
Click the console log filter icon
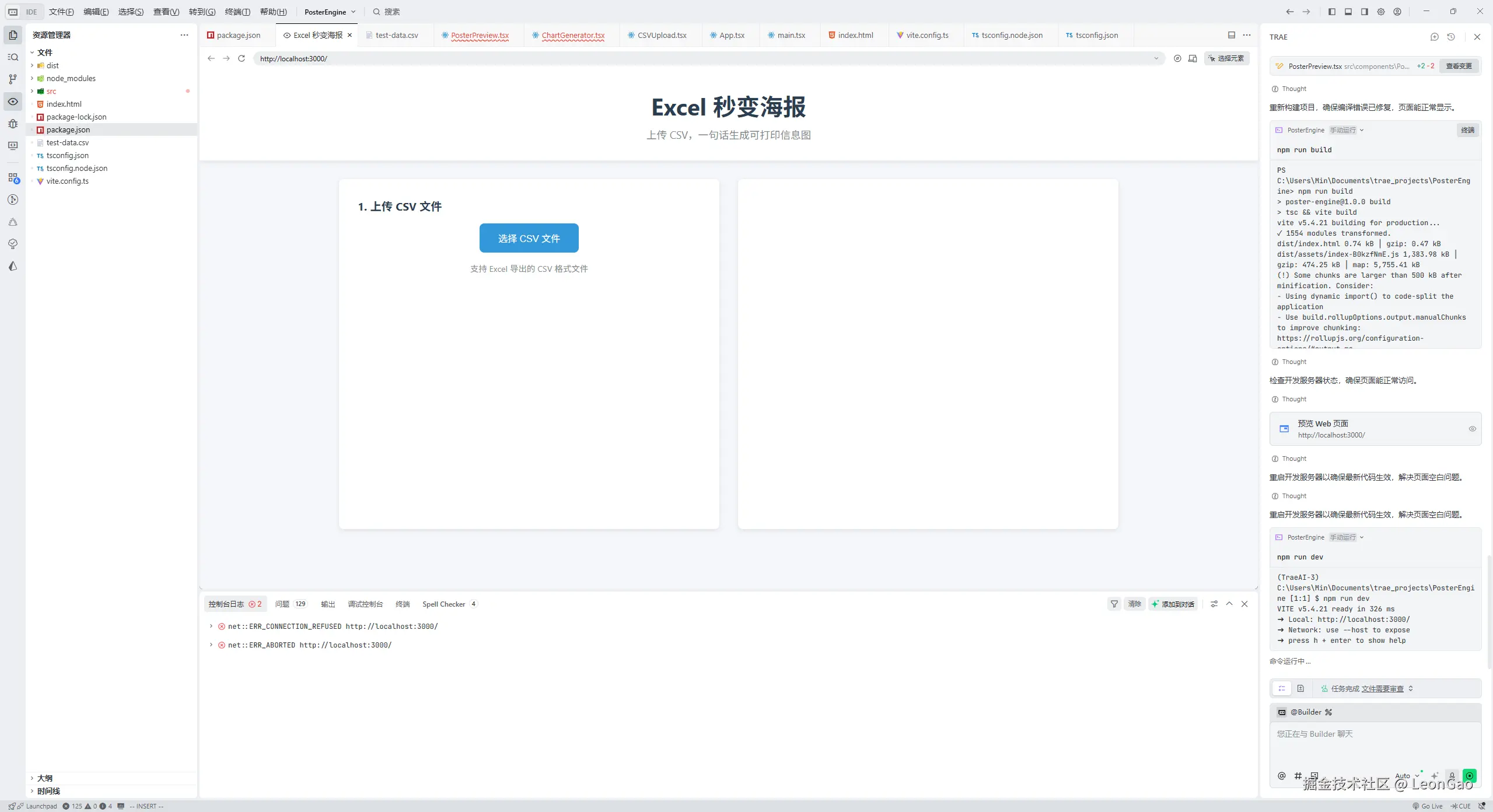(x=1114, y=604)
